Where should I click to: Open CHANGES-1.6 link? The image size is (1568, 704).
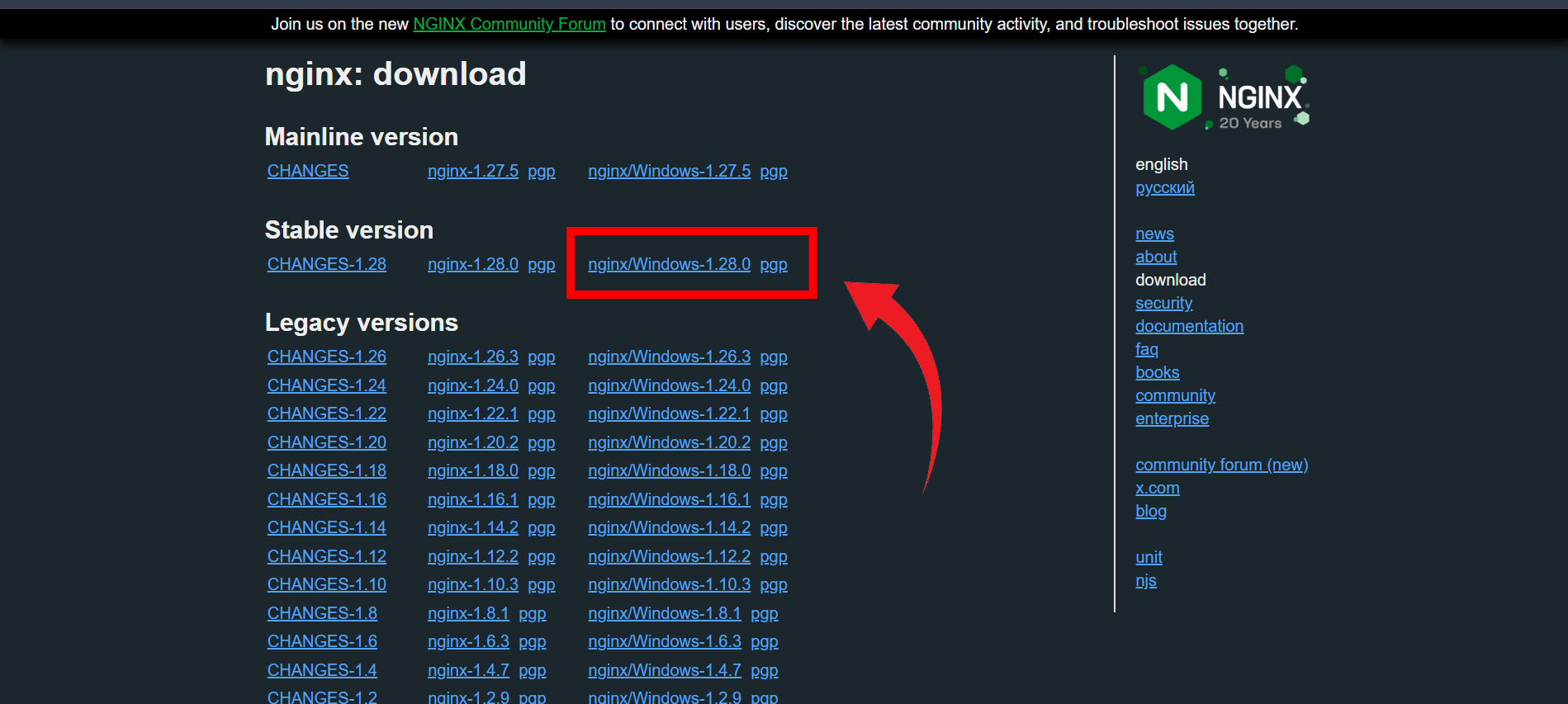click(322, 641)
